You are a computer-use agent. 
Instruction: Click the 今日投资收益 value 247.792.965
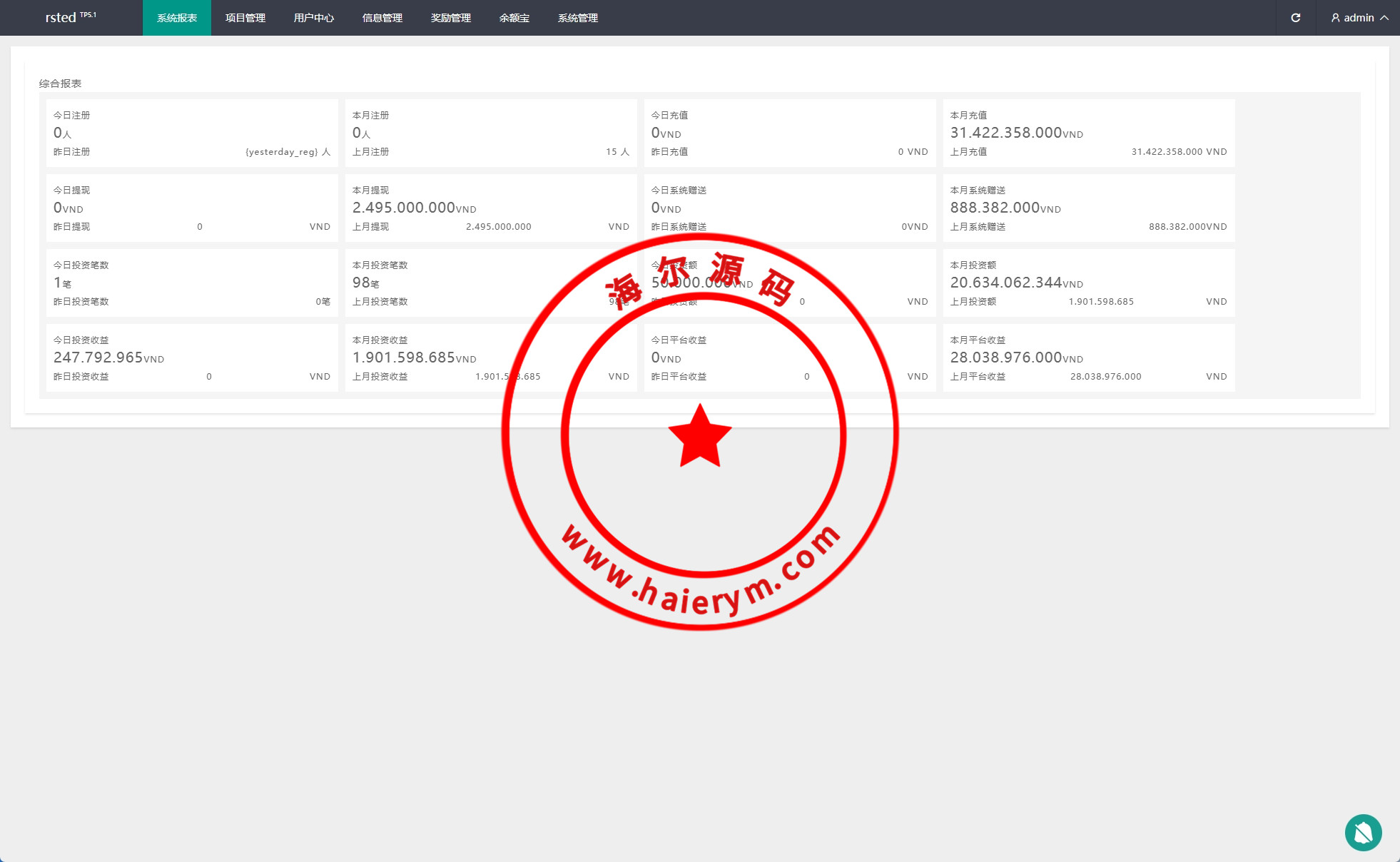click(98, 358)
